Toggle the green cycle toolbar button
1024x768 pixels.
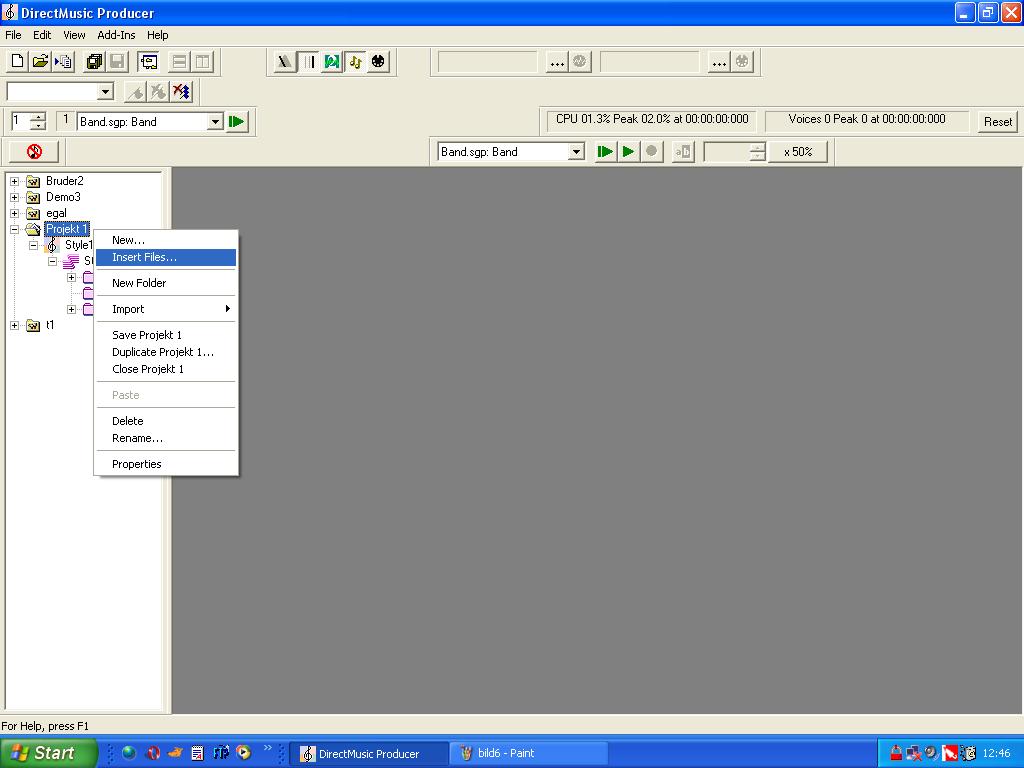click(332, 62)
